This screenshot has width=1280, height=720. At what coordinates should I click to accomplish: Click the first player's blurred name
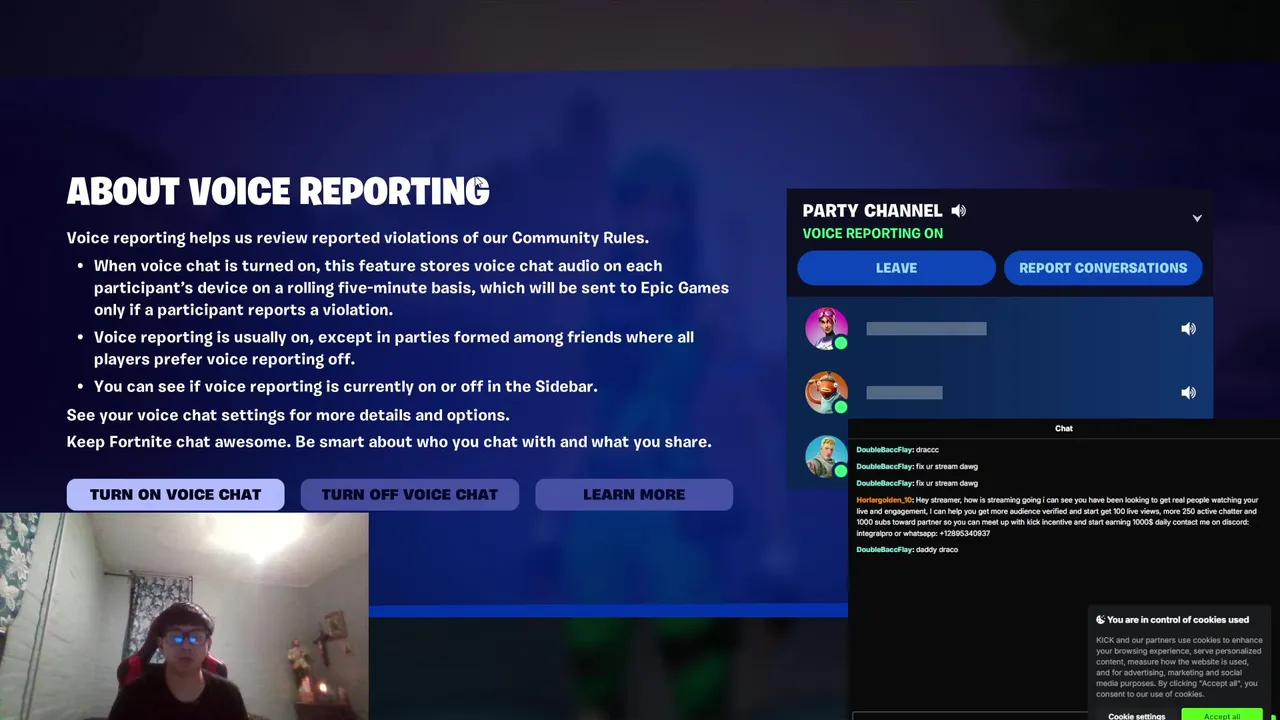point(926,329)
